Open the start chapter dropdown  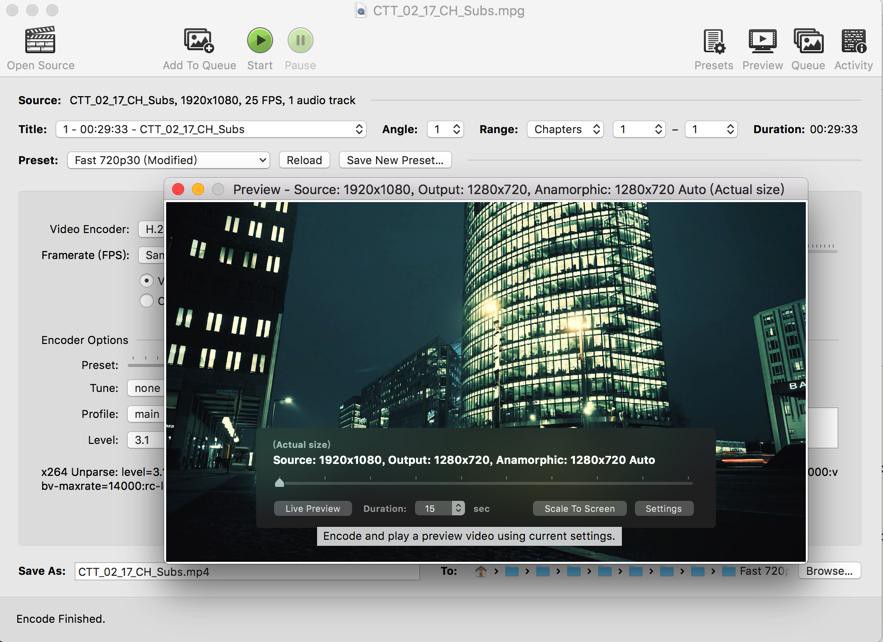pyautogui.click(x=639, y=130)
